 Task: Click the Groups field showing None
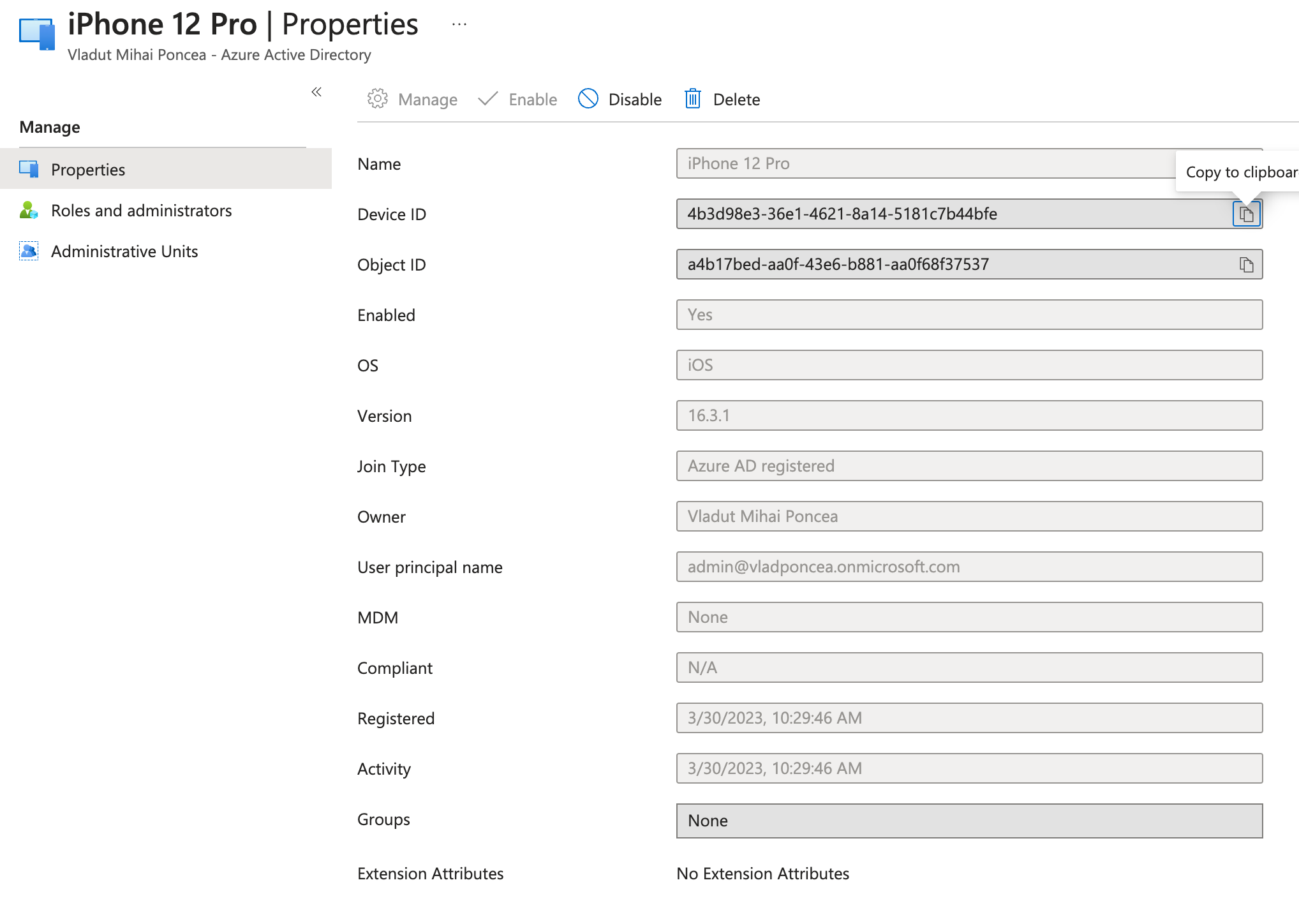pos(969,821)
